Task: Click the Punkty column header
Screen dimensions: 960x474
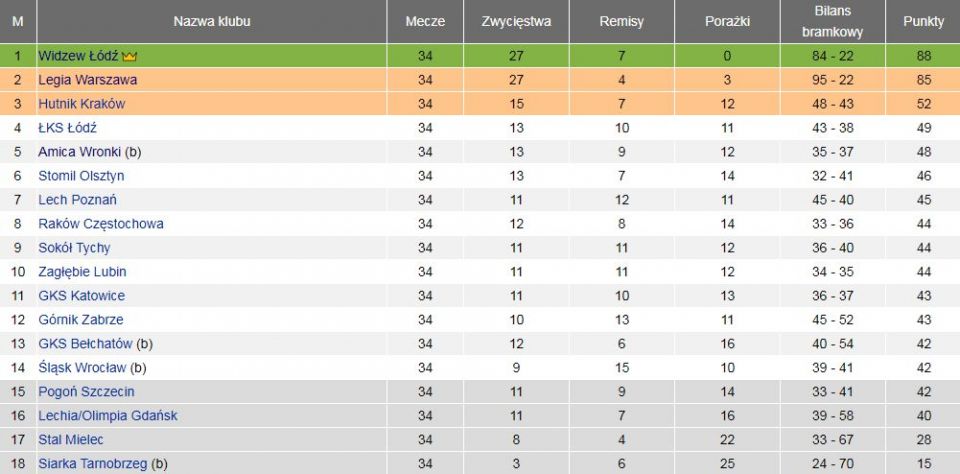Action: click(x=923, y=21)
